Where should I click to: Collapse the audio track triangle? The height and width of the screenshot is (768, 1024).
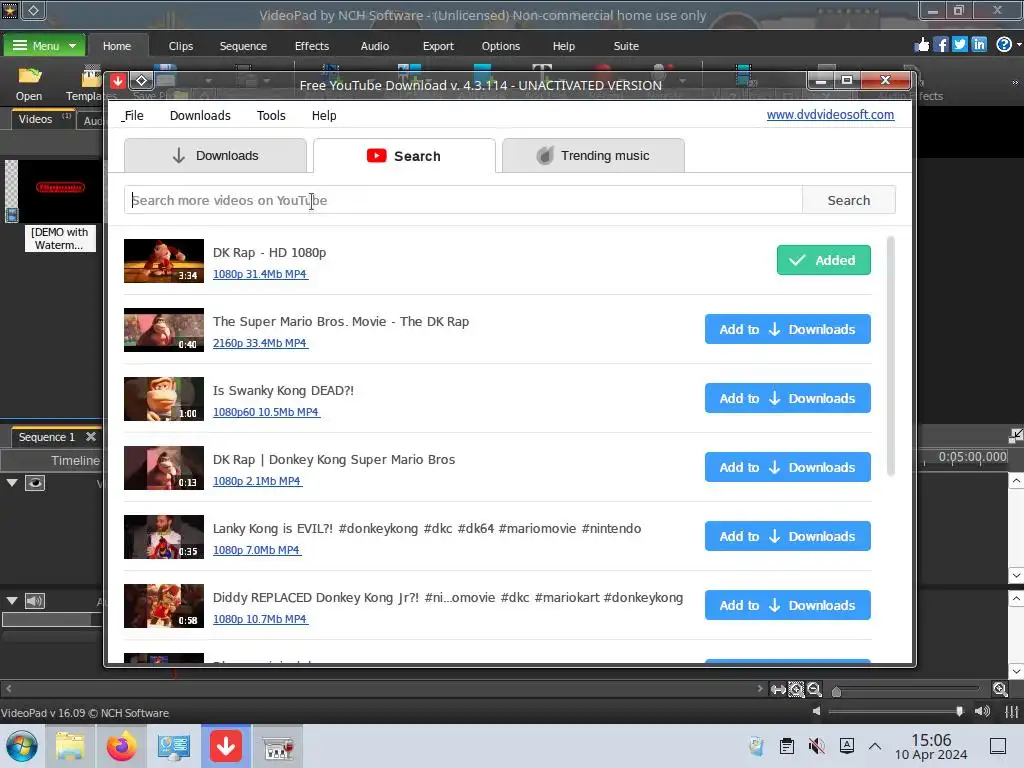(x=12, y=600)
